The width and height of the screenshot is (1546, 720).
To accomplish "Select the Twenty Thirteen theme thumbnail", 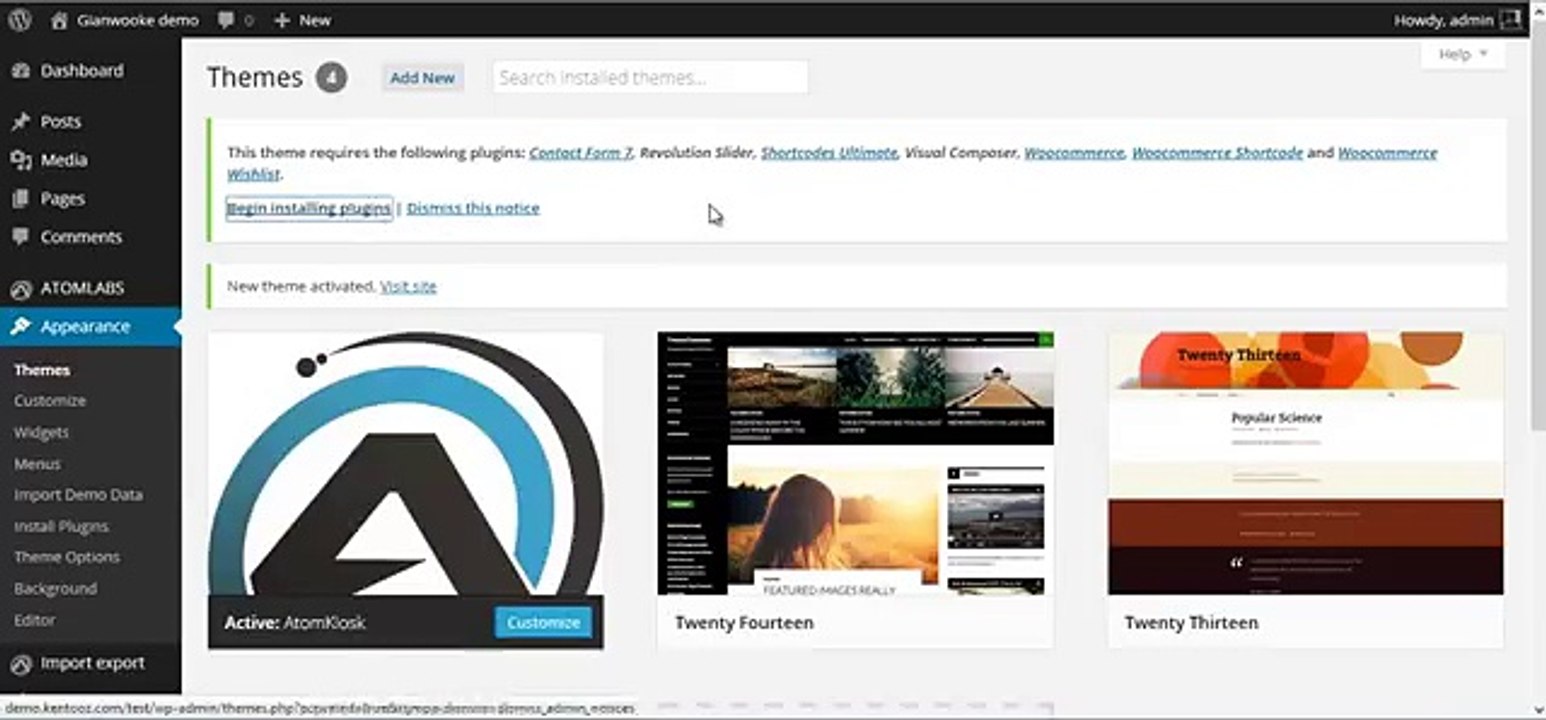I will 1305,464.
